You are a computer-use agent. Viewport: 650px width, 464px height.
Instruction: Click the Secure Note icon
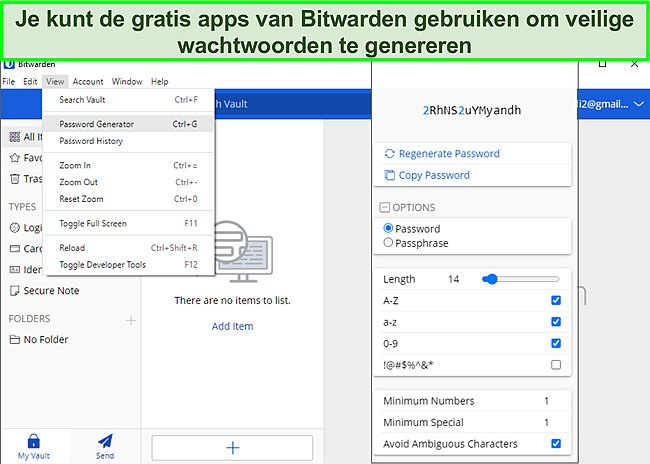click(15, 291)
